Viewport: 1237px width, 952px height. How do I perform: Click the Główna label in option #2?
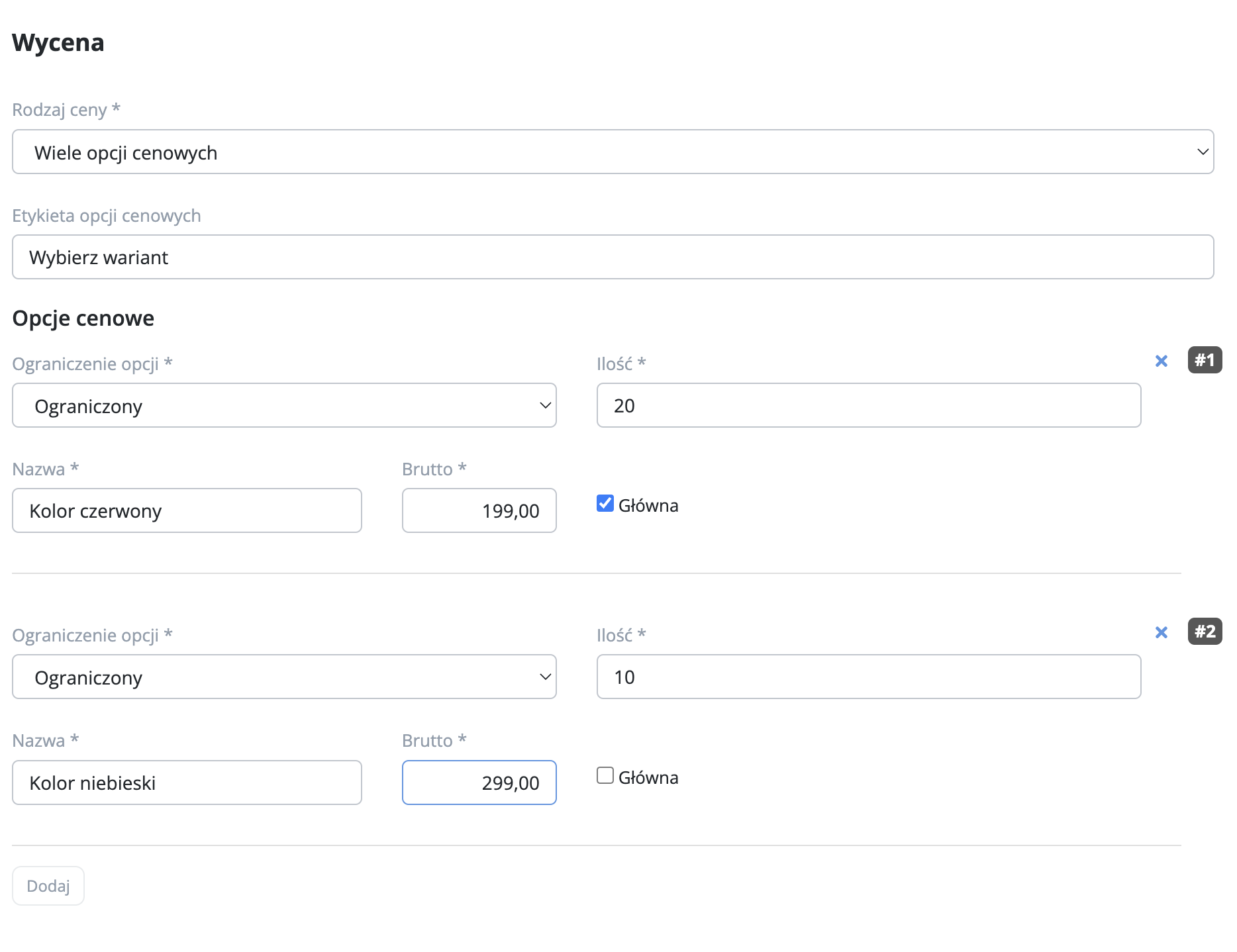pyautogui.click(x=648, y=778)
